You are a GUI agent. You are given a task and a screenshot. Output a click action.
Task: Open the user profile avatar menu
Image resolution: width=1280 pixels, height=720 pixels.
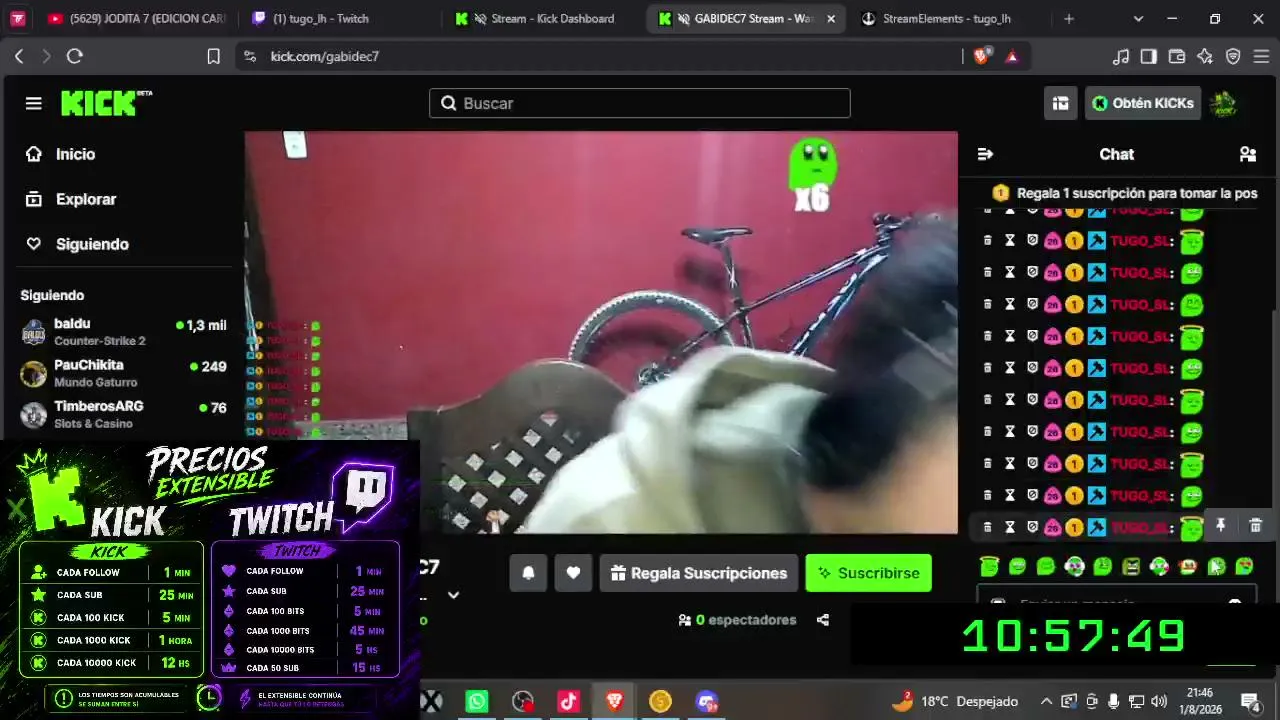point(1224,103)
